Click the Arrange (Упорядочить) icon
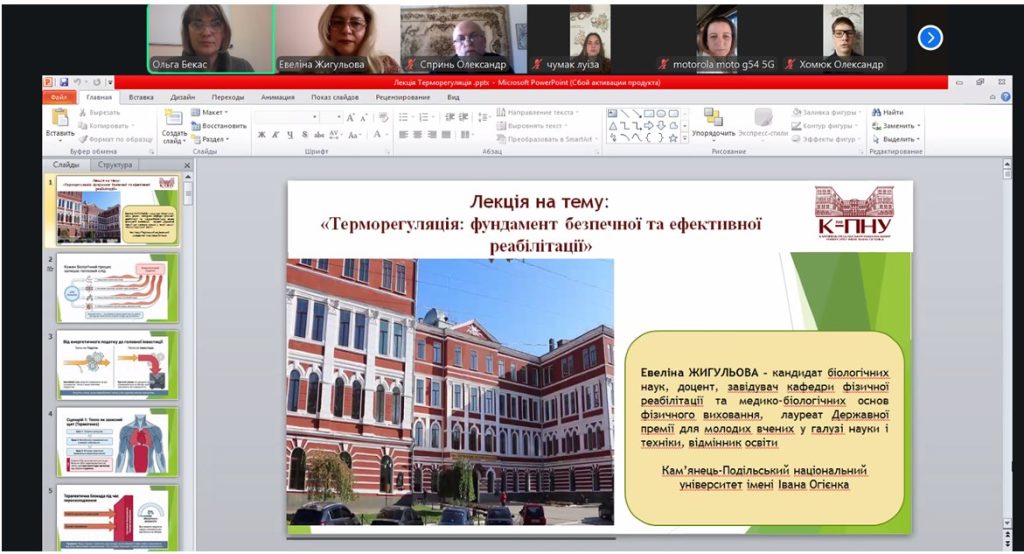 tap(712, 119)
